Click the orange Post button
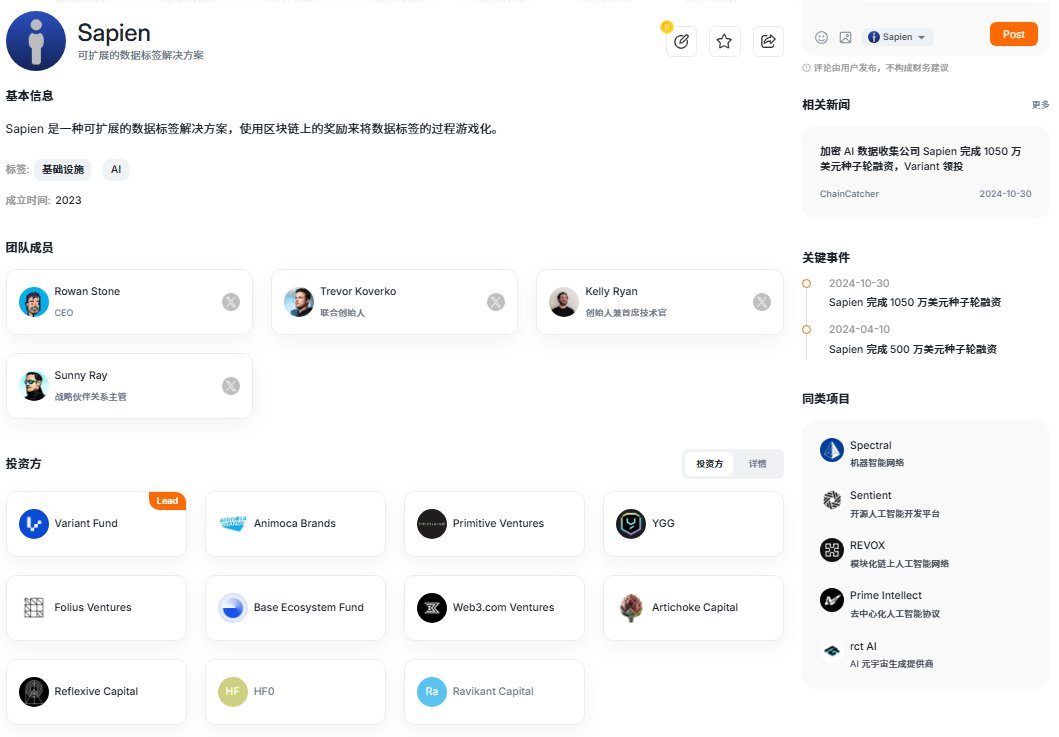The height and width of the screenshot is (737, 1059). tap(1014, 34)
